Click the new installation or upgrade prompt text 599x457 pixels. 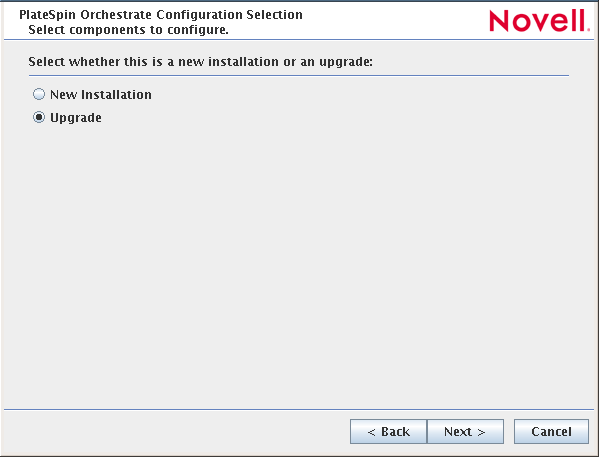[201, 62]
